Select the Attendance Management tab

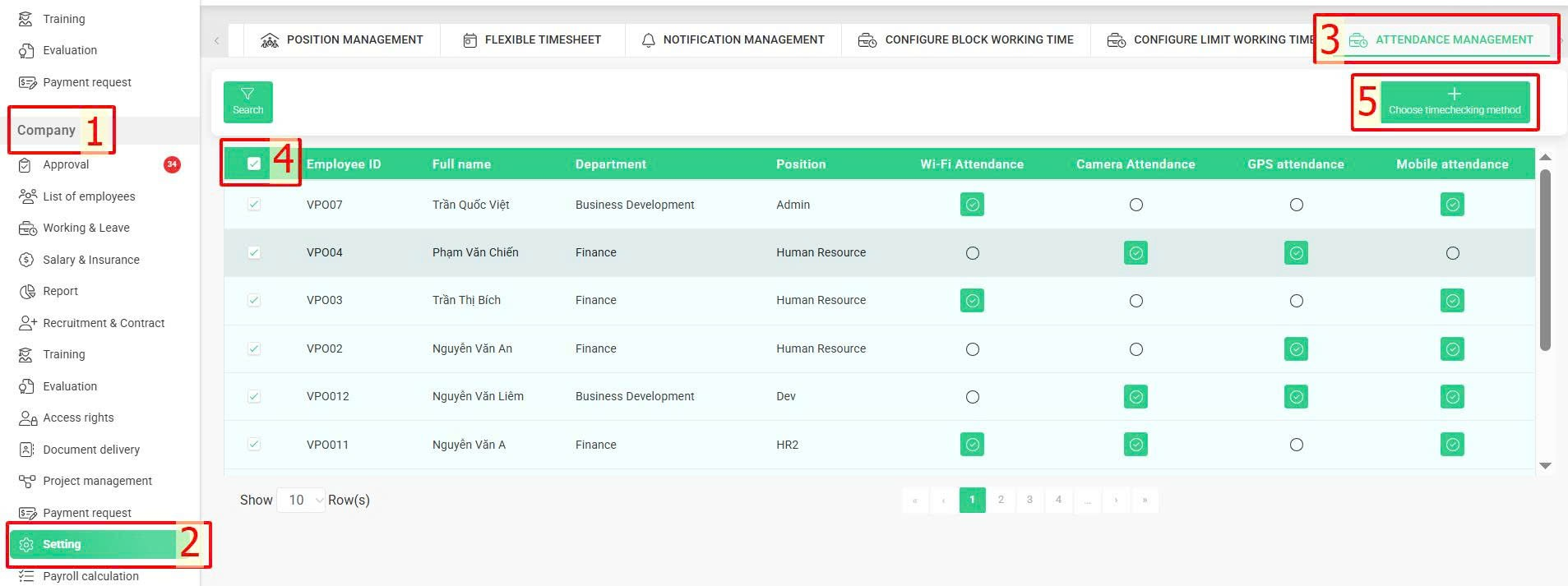[1441, 39]
